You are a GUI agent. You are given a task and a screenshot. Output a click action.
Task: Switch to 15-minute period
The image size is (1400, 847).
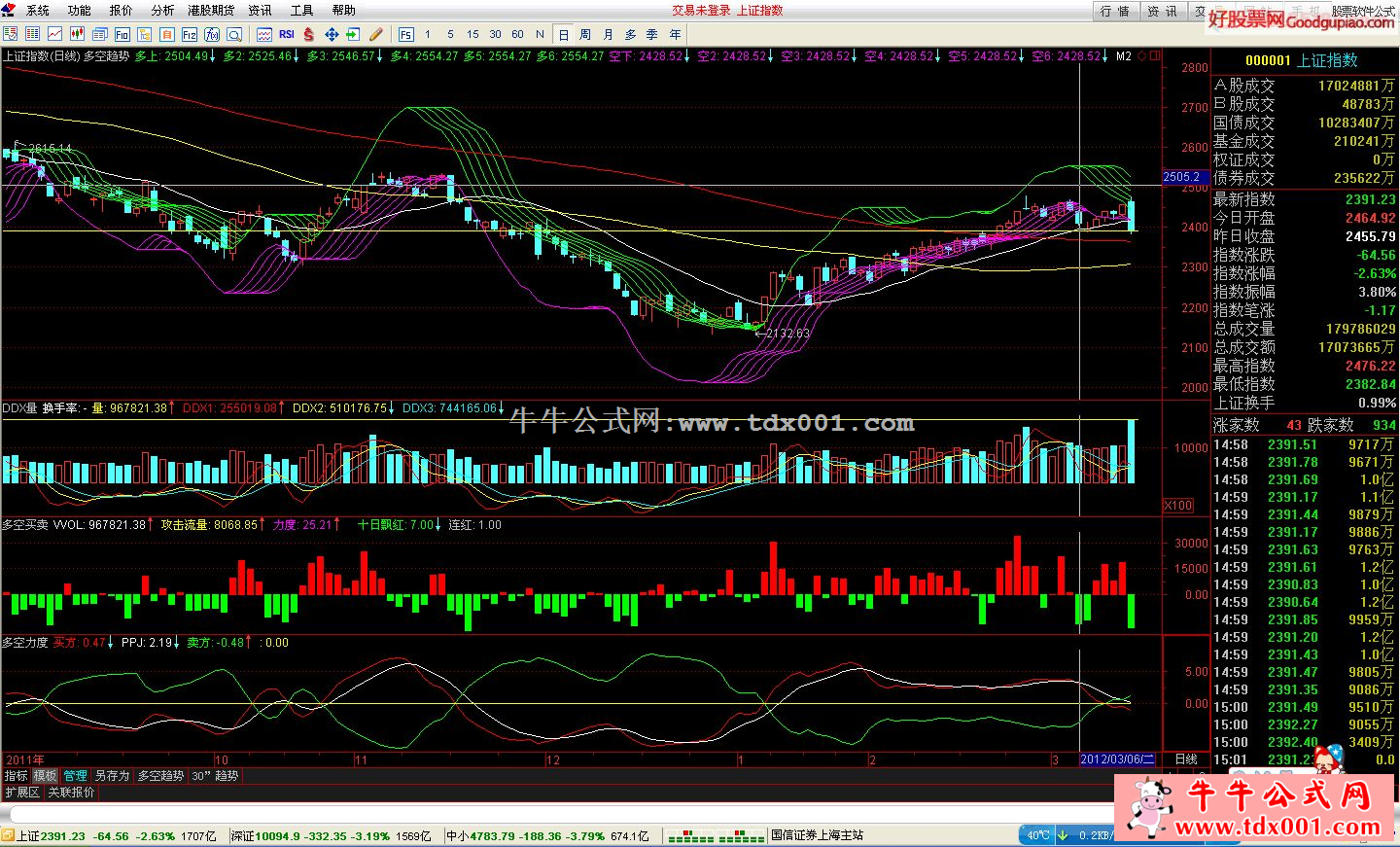(x=472, y=34)
